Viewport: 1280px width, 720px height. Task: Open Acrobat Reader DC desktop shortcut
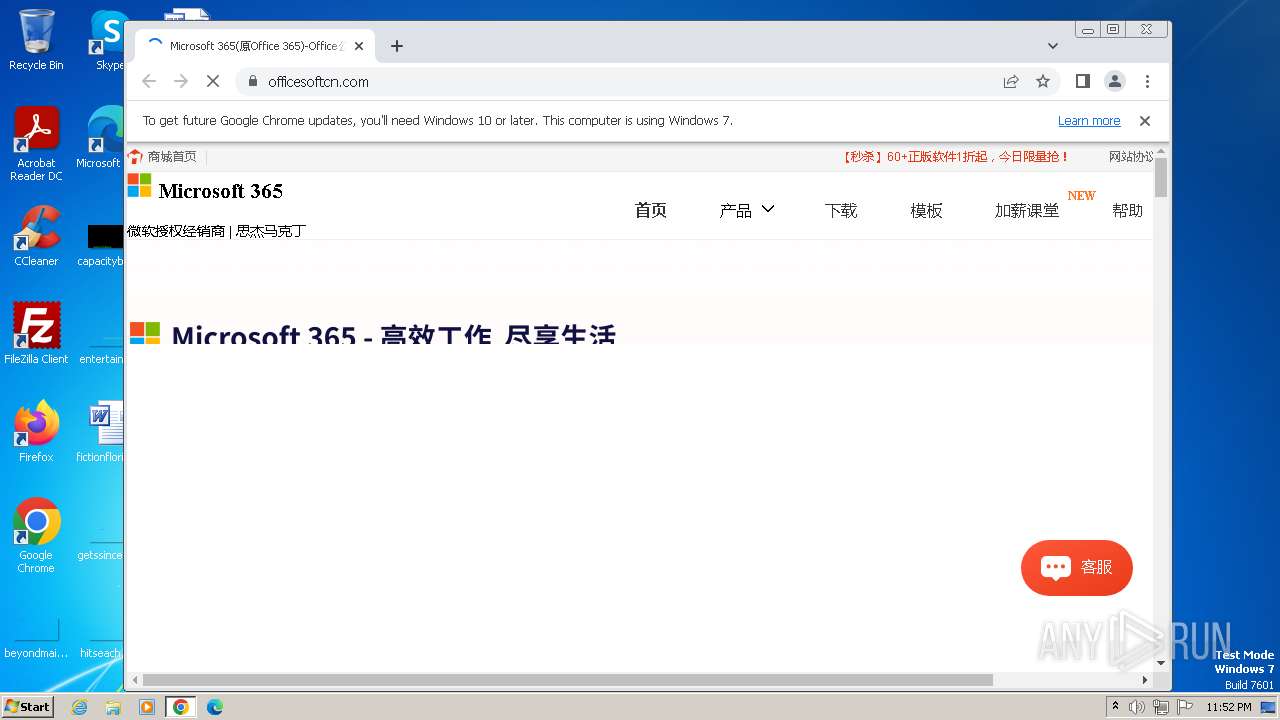coord(36,144)
